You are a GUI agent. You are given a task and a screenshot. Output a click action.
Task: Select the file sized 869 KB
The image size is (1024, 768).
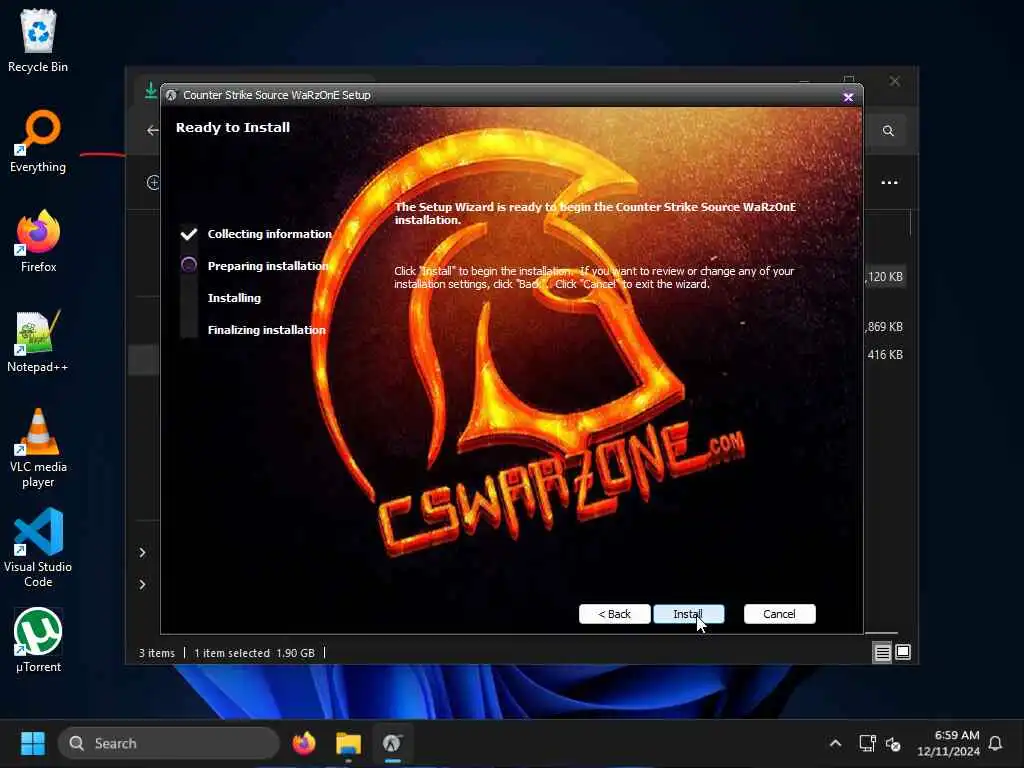(x=885, y=327)
